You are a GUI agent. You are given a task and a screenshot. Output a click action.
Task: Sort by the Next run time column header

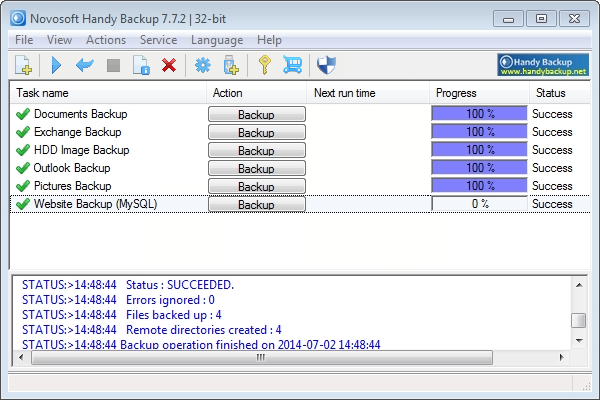tap(368, 93)
